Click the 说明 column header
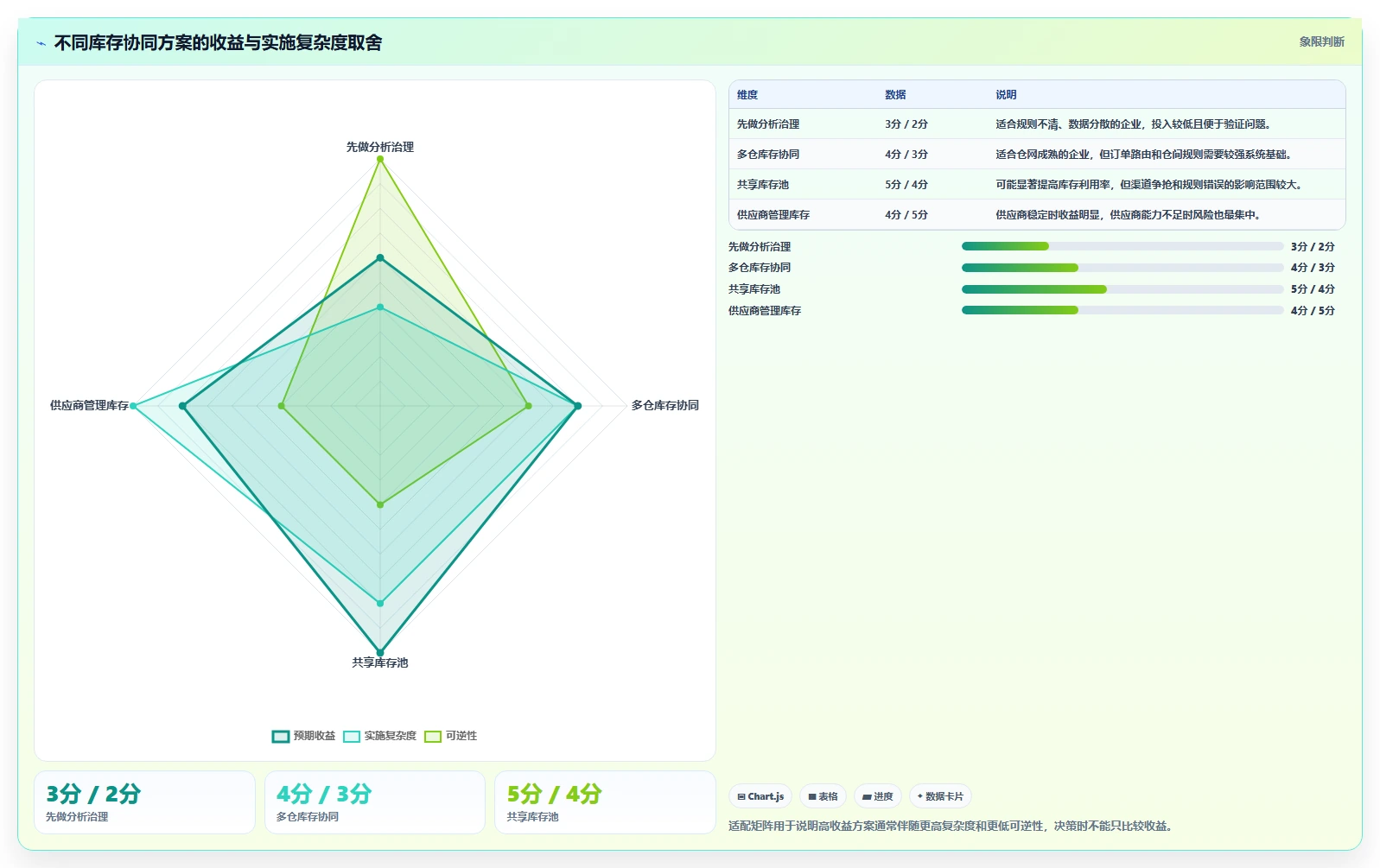The image size is (1380, 868). tap(1006, 95)
